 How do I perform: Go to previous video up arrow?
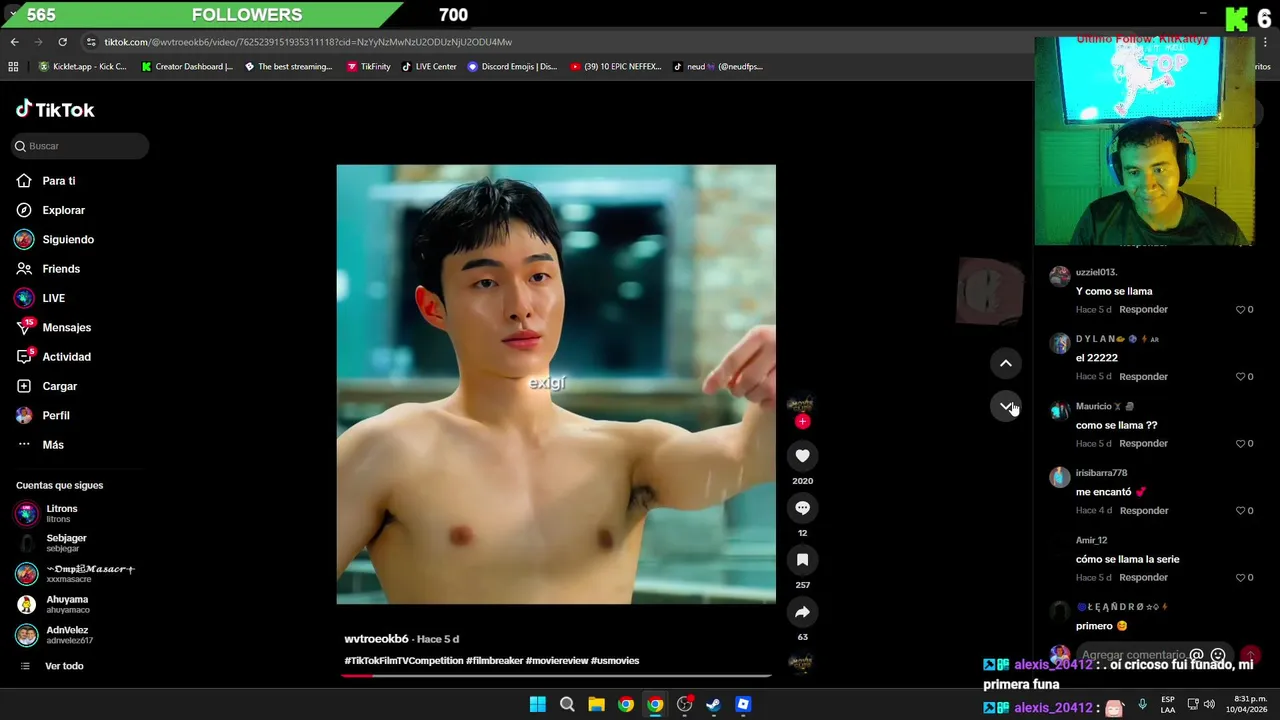click(1006, 363)
